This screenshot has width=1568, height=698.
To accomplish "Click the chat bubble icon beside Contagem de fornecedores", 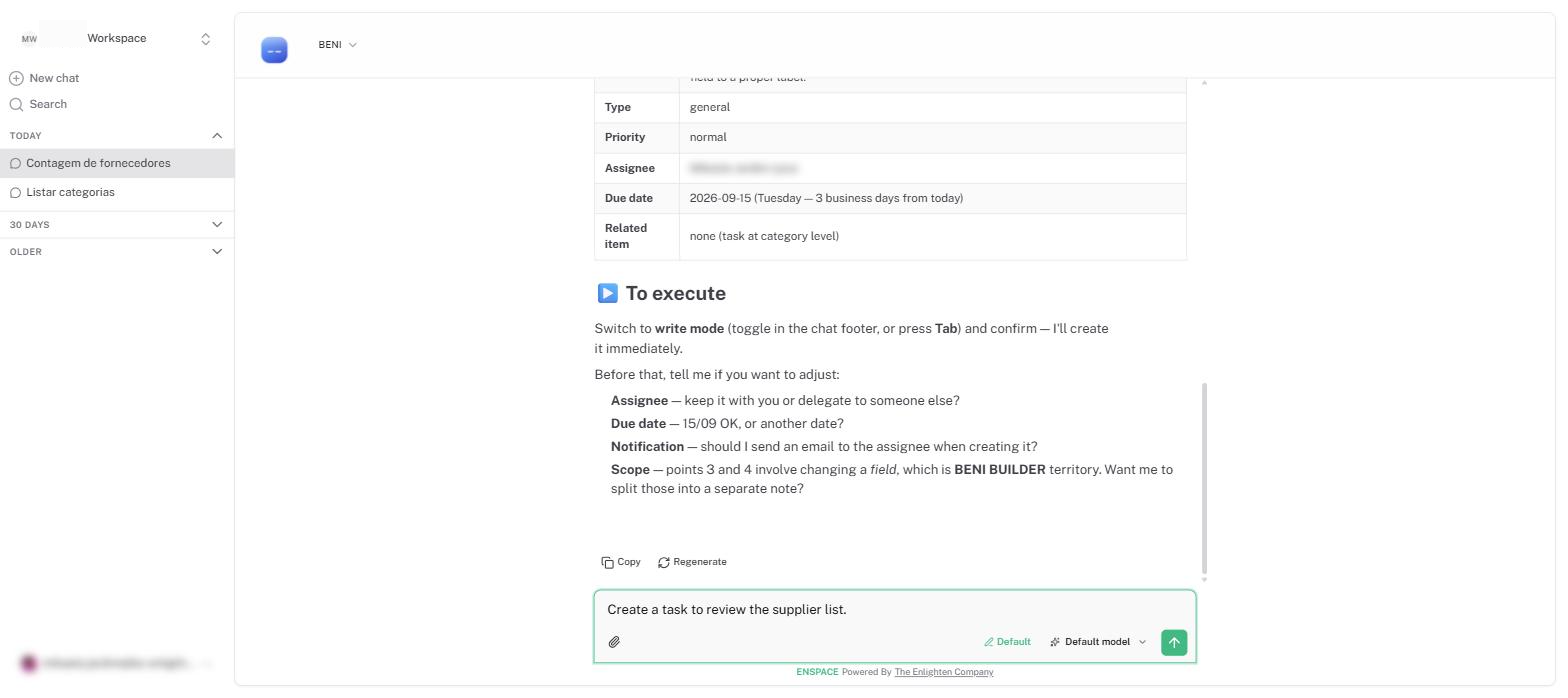I will 15,163.
